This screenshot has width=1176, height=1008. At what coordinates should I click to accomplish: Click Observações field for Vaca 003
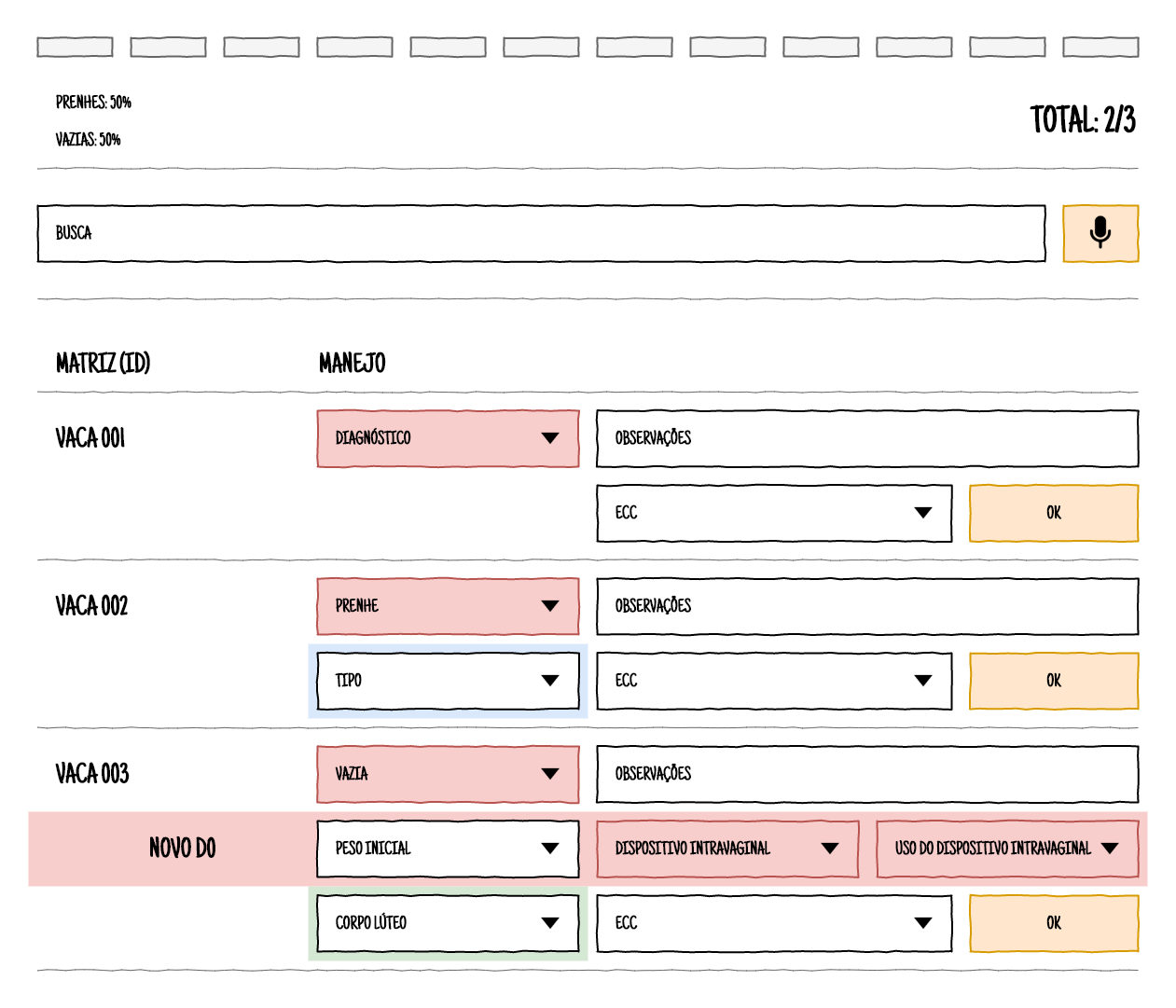point(867,774)
